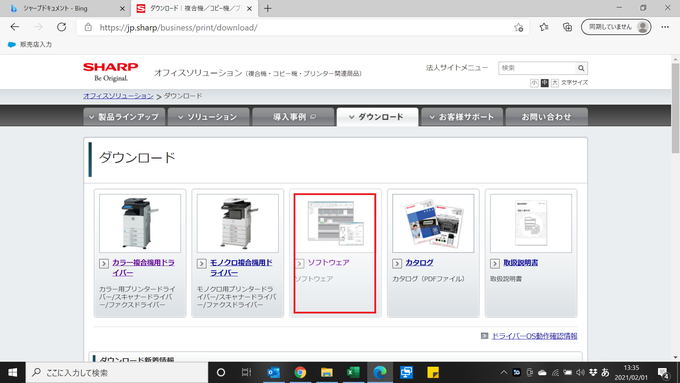
Task: Toggle Japanese IME あ indicator
Action: pyautogui.click(x=606, y=372)
